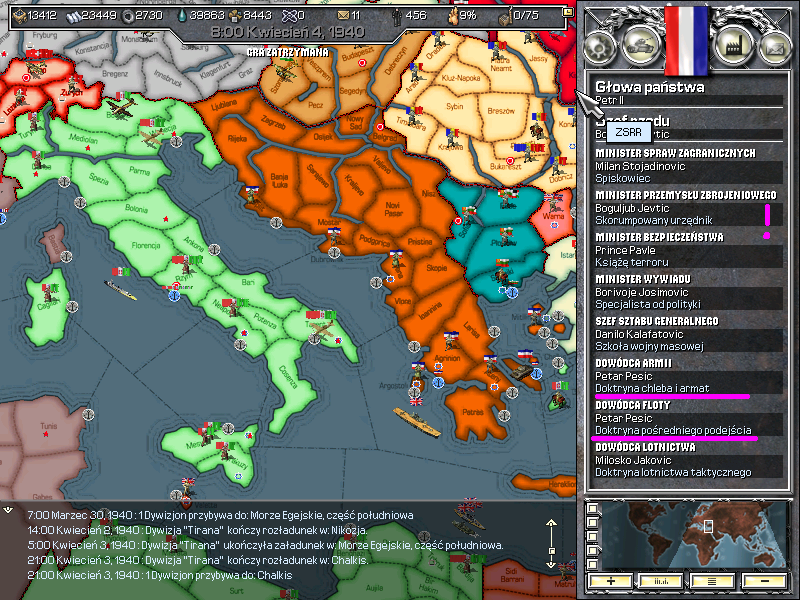
Task: Select the Sarajewo province label
Action: coord(318,176)
